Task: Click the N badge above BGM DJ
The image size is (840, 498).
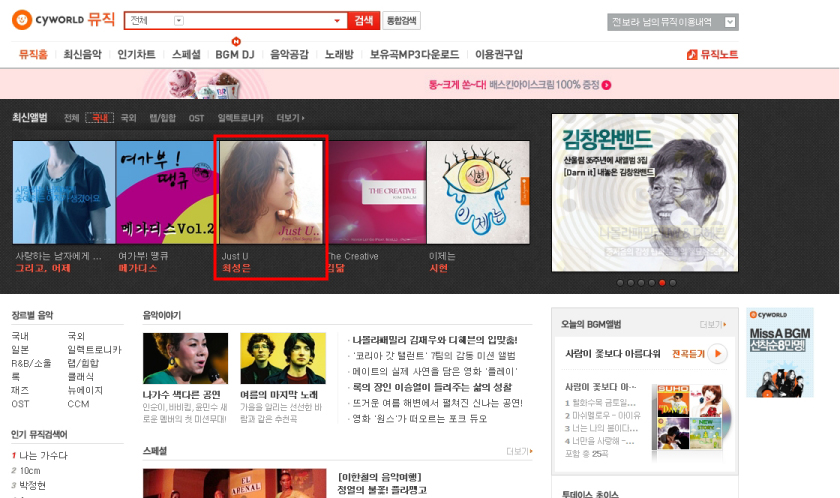Action: [236, 41]
